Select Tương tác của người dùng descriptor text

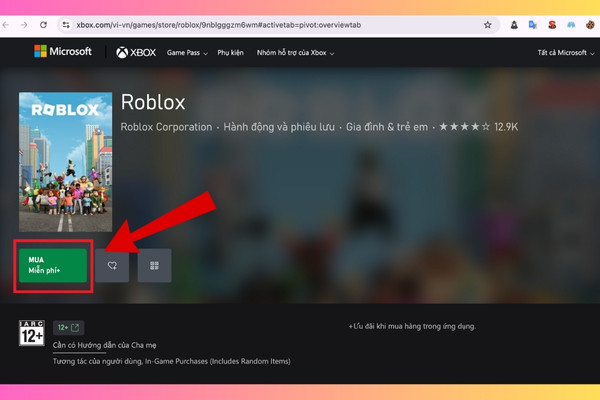pyautogui.click(x=171, y=361)
